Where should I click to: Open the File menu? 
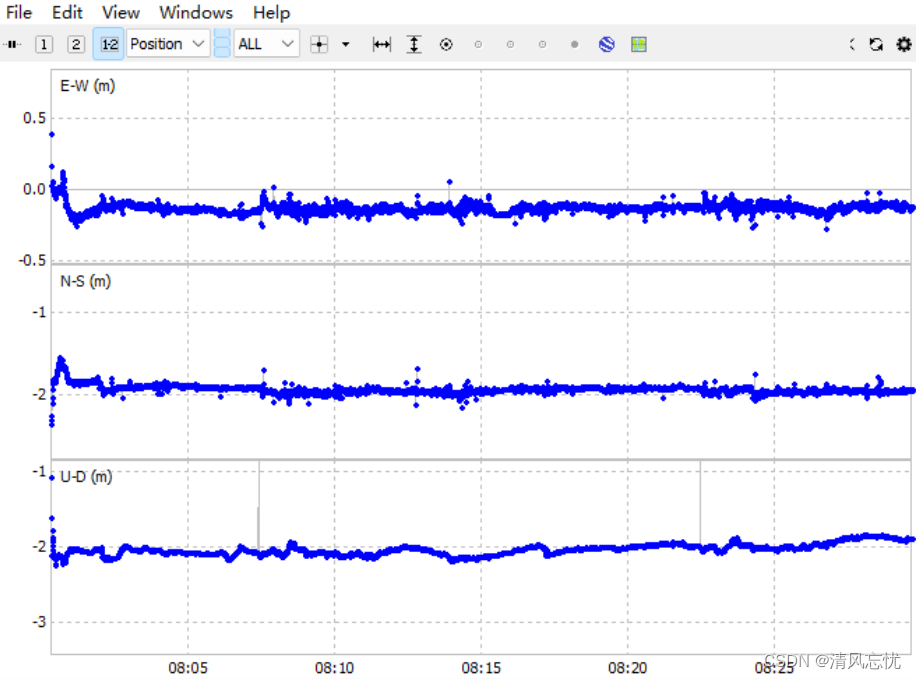click(x=19, y=12)
